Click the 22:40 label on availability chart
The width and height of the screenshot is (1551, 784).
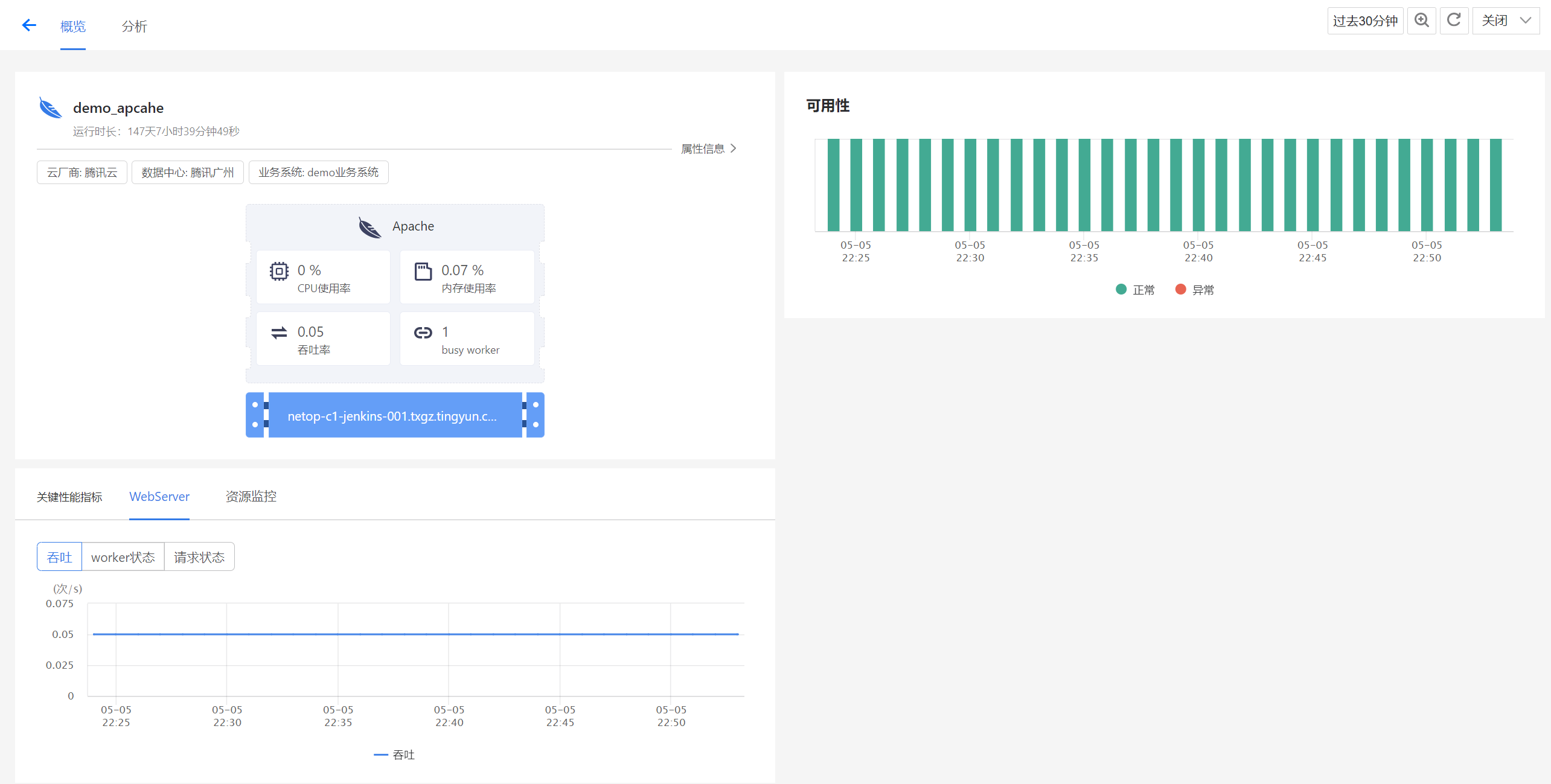click(1198, 258)
